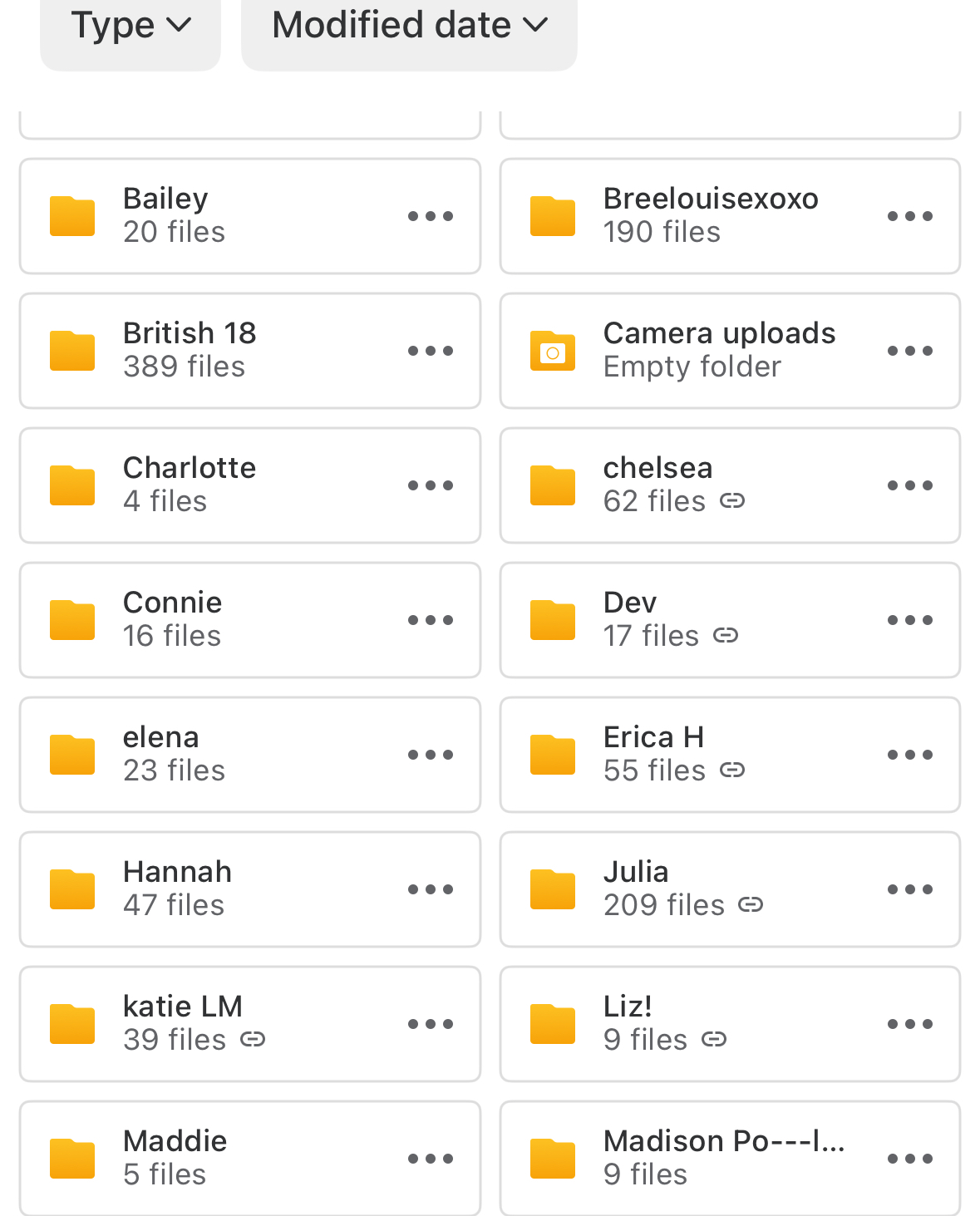This screenshot has width=980, height=1216.
Task: Tap the link icon on Julia folder
Action: (x=751, y=905)
